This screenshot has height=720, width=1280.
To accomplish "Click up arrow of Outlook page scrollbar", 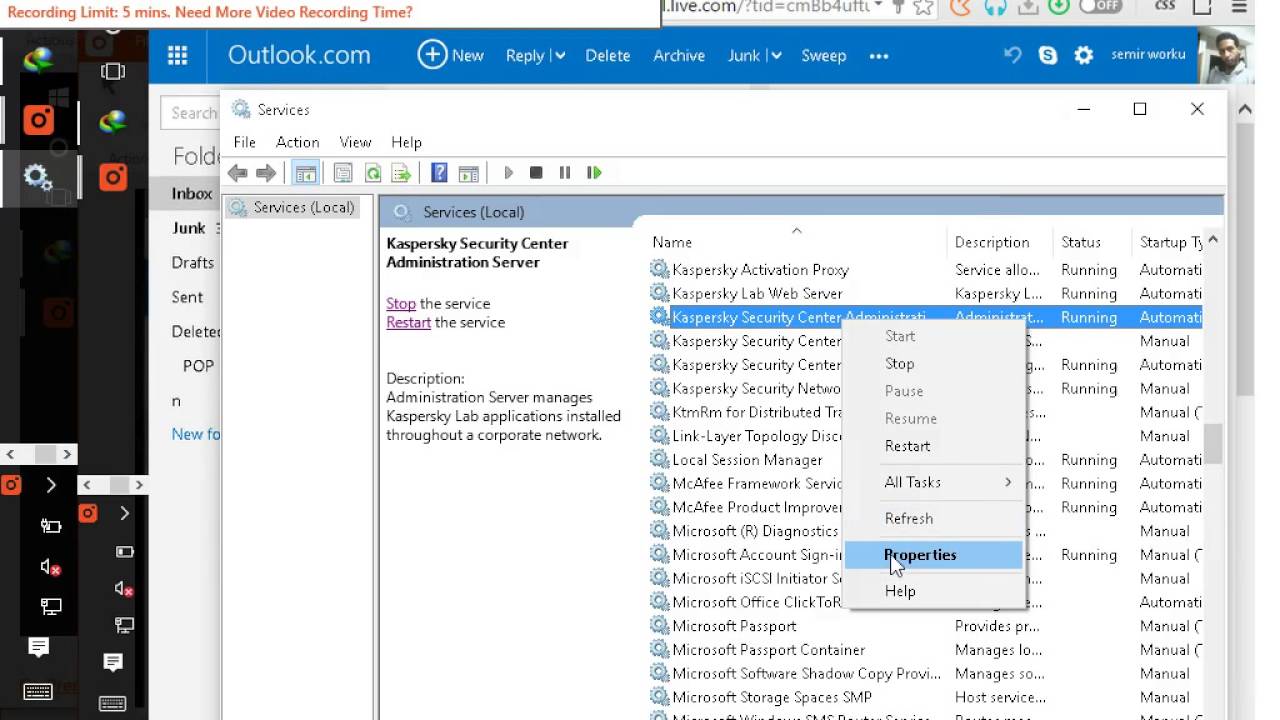I will (1245, 109).
